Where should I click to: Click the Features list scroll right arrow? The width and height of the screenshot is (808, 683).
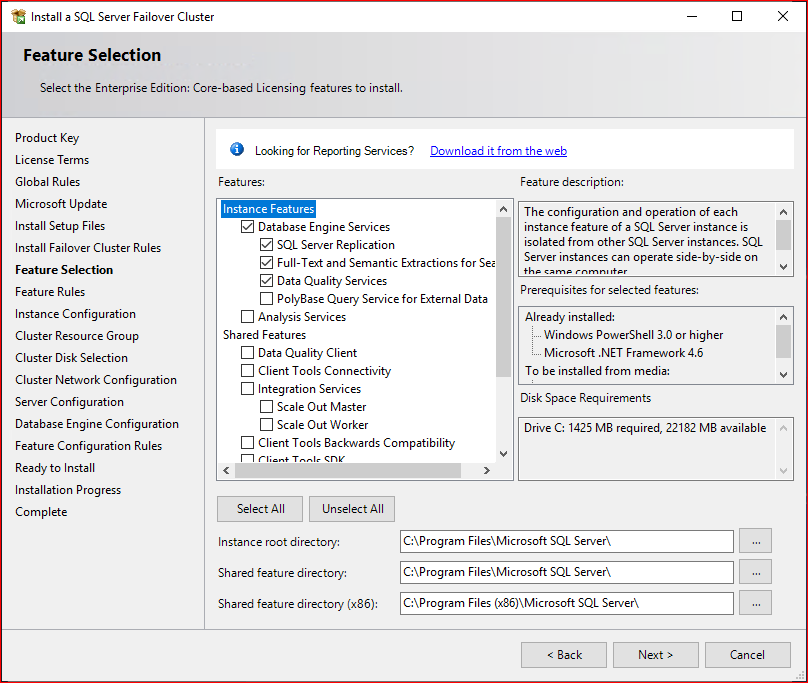486,470
